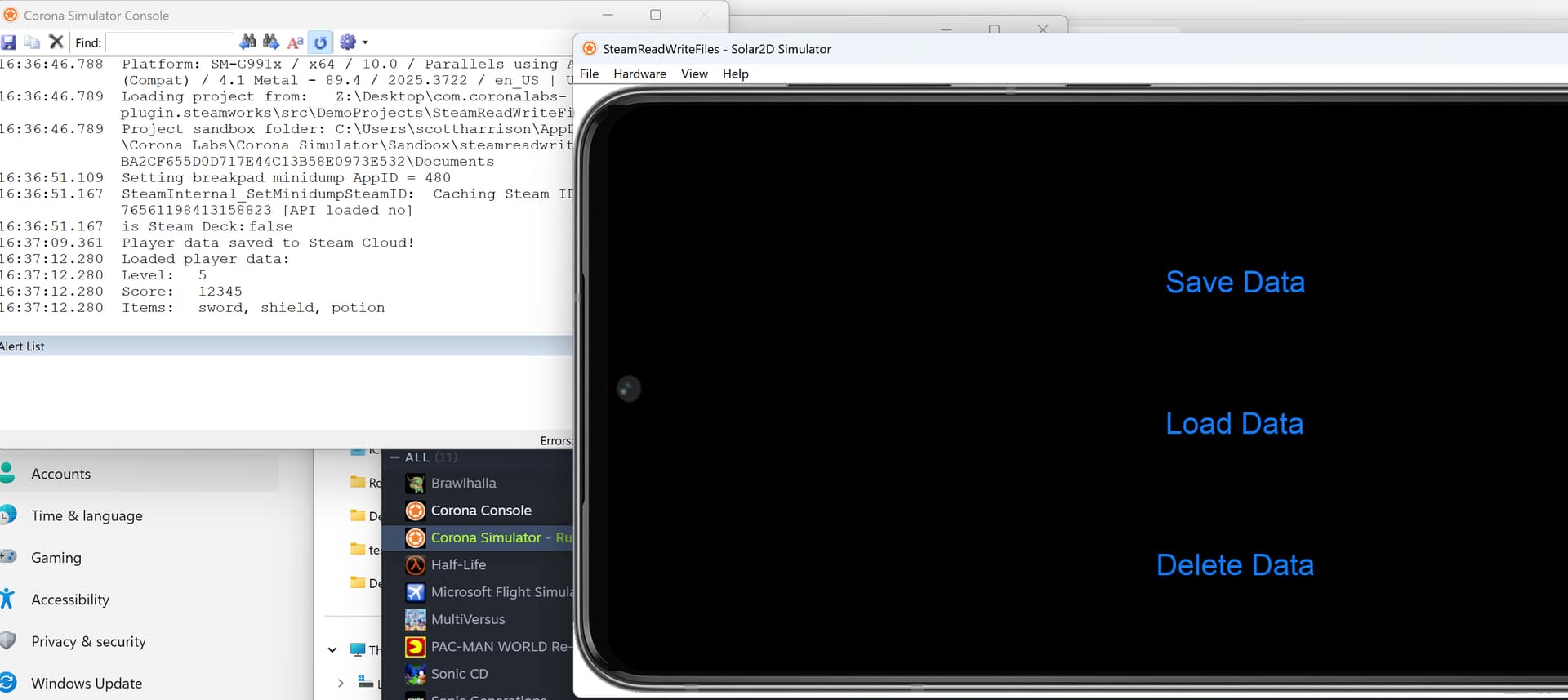Tap the Load Data button in simulator
Screen dimensions: 1568x700
click(1234, 423)
